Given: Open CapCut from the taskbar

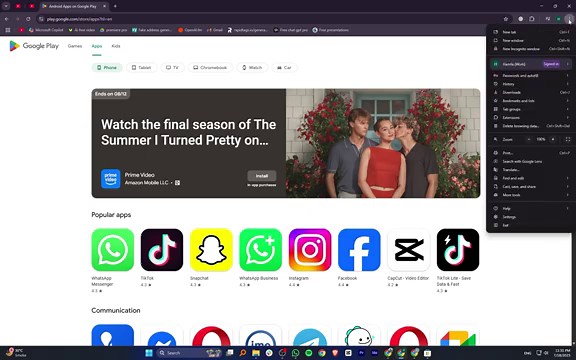Looking at the screenshot, I should point(348,353).
